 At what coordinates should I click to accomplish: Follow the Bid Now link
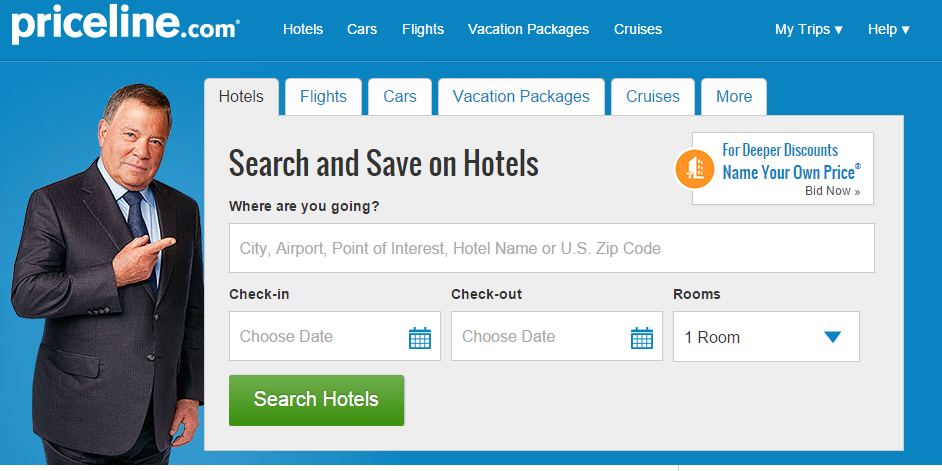pyautogui.click(x=833, y=191)
